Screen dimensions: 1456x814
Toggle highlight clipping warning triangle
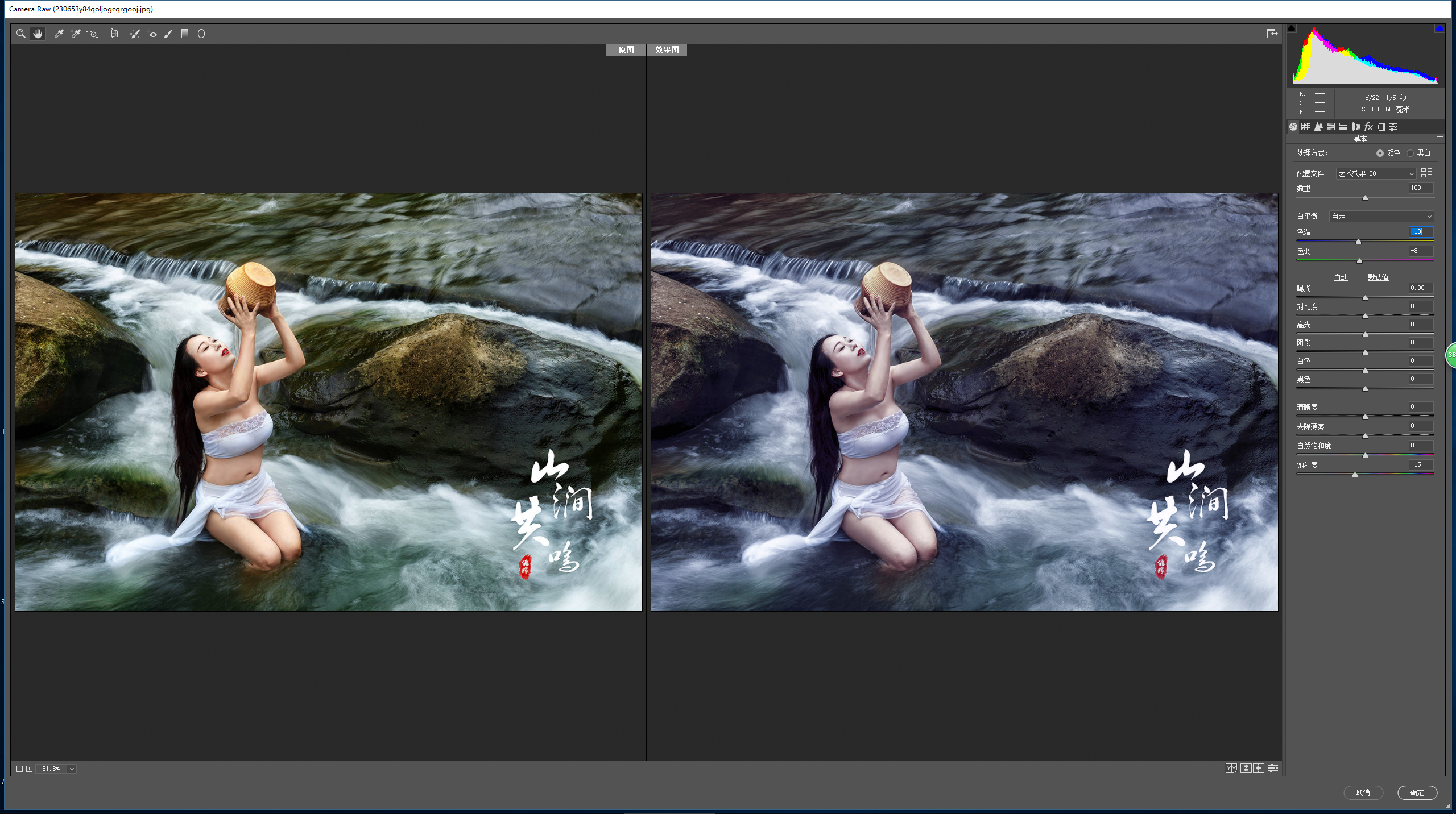(x=1440, y=28)
